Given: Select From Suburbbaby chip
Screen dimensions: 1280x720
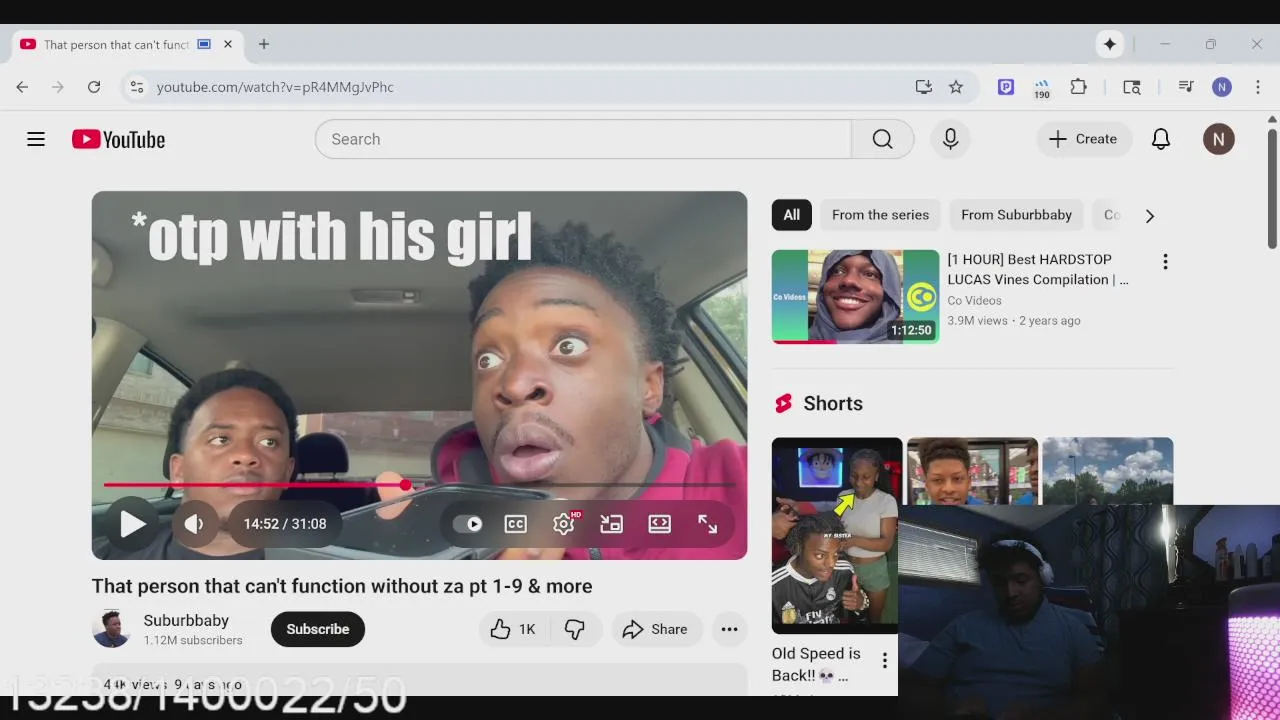Looking at the screenshot, I should coord(1016,215).
